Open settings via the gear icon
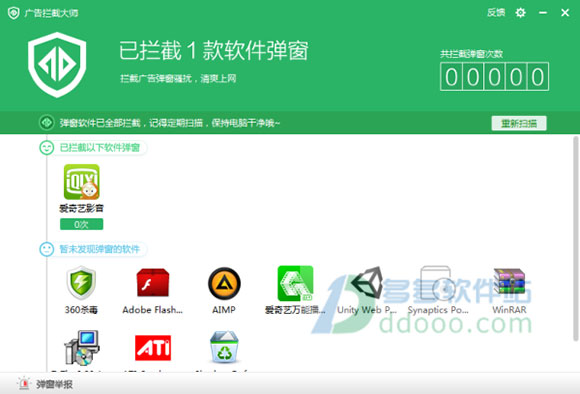Screen dimensions: 580x394 (x=520, y=13)
